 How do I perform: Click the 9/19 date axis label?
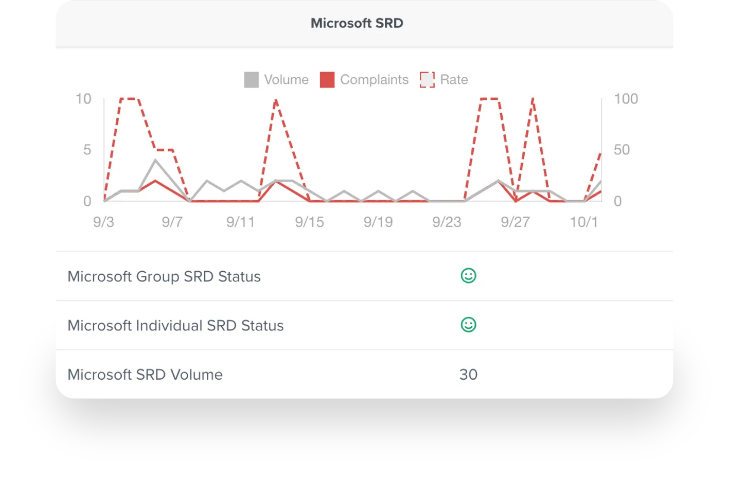(x=378, y=222)
